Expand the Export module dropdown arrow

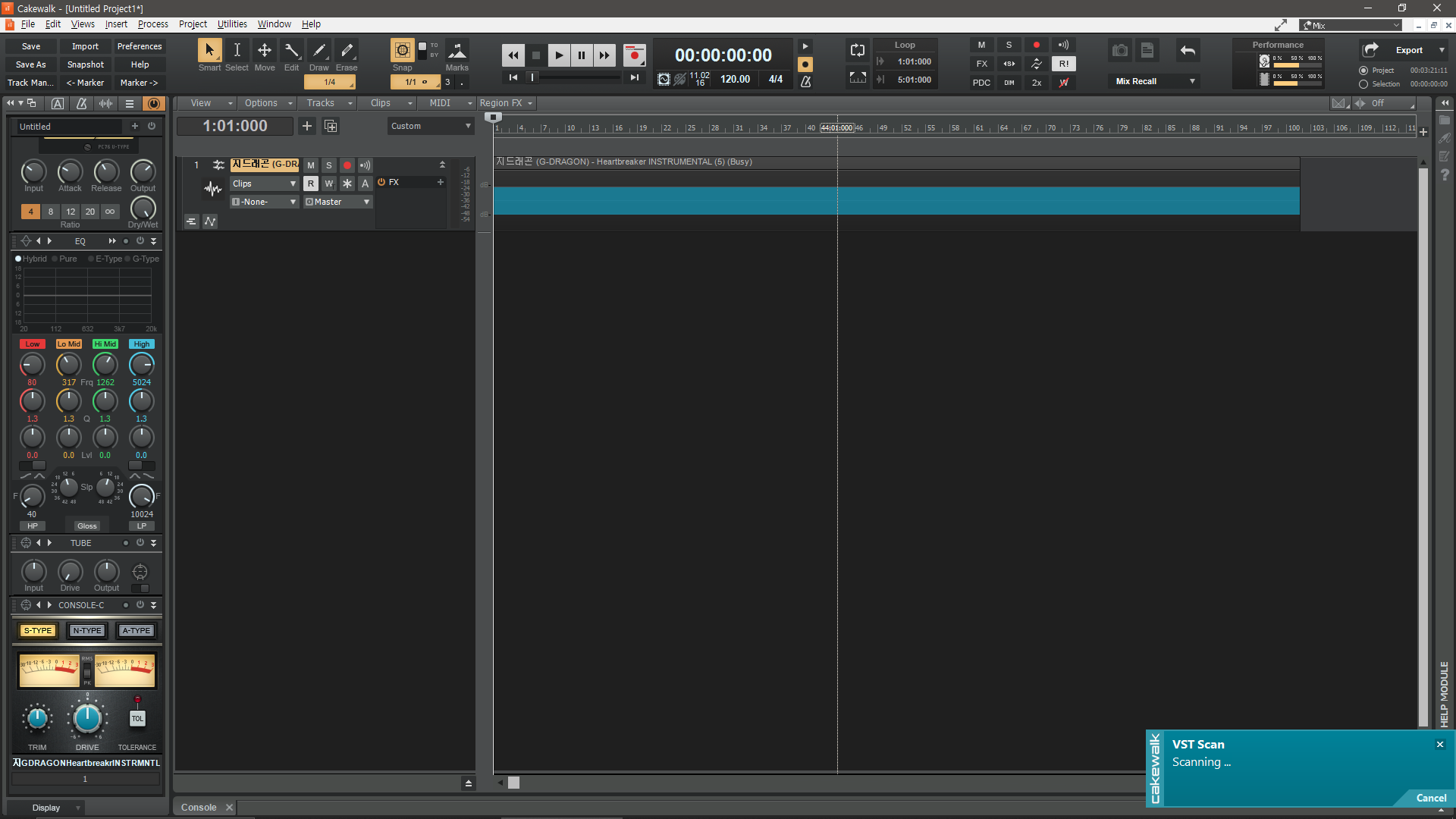[1442, 50]
